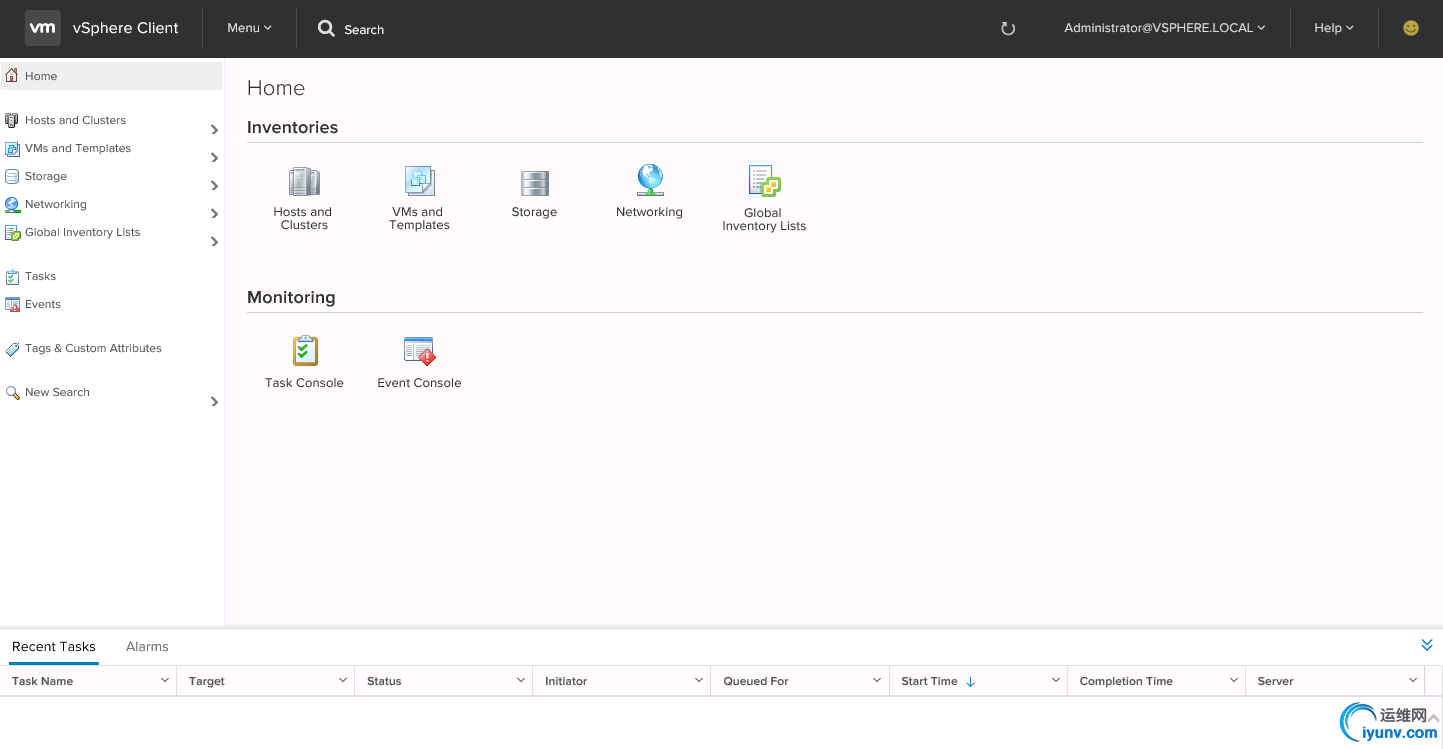Open Server column filter dropdown
This screenshot has width=1443, height=749.
pyautogui.click(x=1413, y=680)
